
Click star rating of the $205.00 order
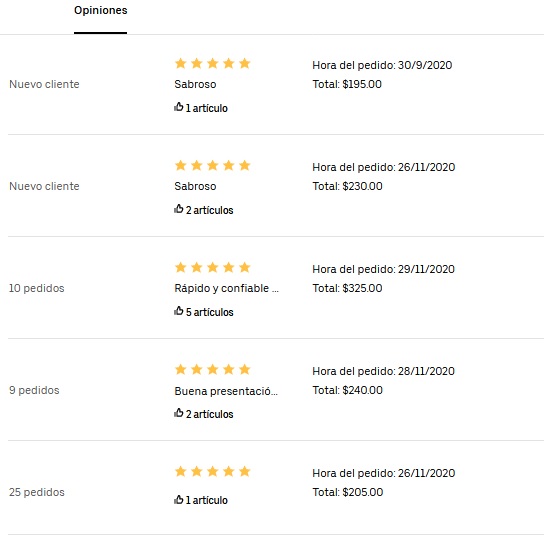(x=212, y=471)
